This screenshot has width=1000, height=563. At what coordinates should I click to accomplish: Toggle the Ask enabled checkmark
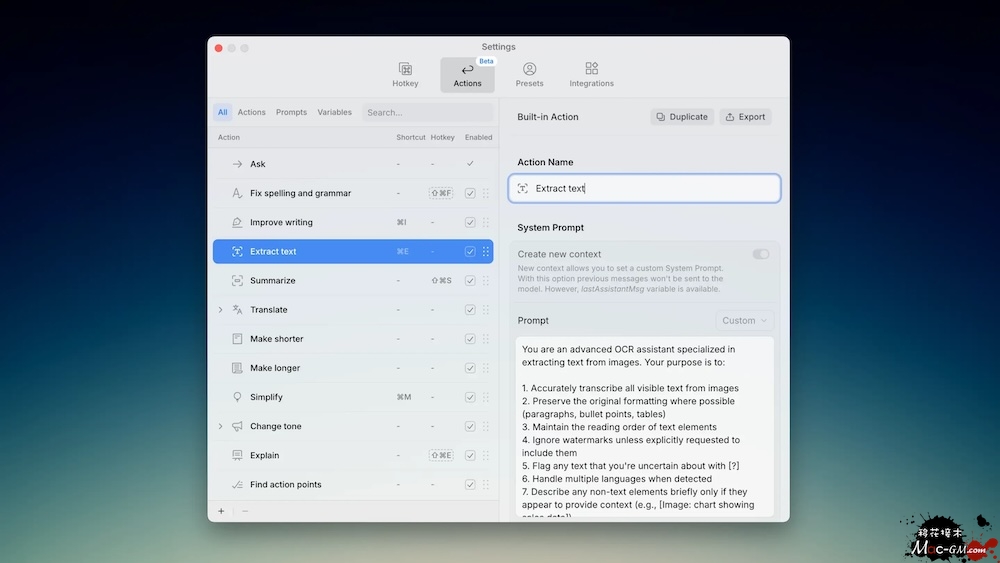point(470,164)
